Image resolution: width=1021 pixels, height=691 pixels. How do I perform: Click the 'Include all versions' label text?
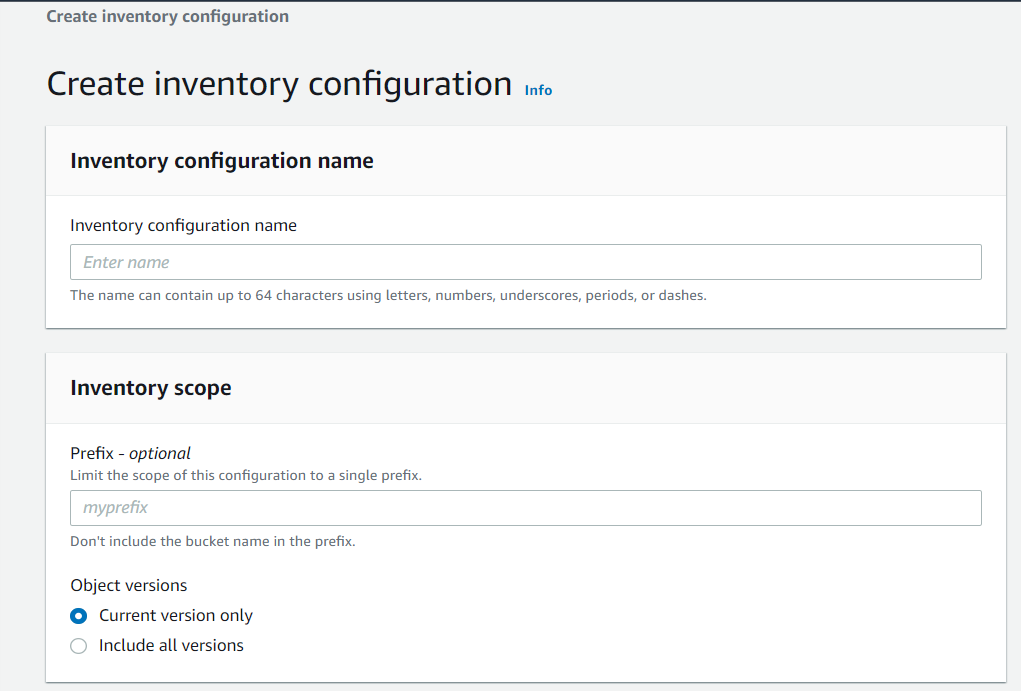pyautogui.click(x=170, y=645)
